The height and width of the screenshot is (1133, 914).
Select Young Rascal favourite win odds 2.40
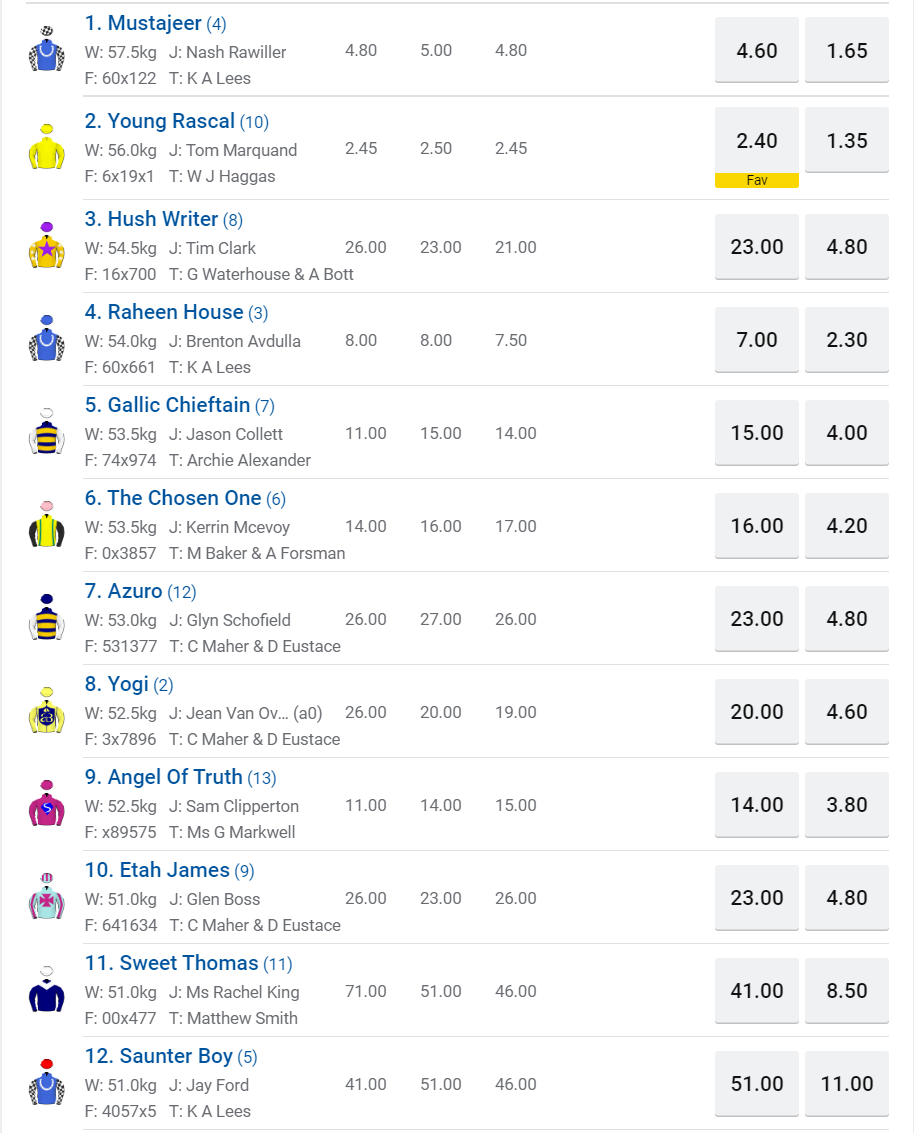pos(757,141)
